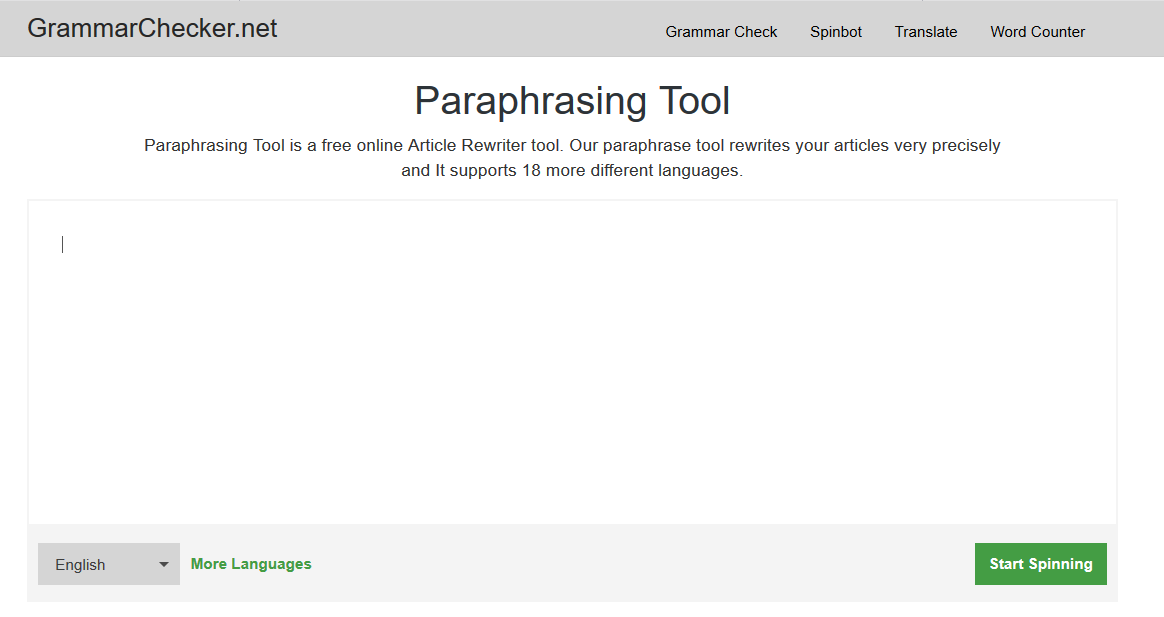Click inside the paraphrasing text area
Image resolution: width=1164 pixels, height=617 pixels.
[x=572, y=360]
